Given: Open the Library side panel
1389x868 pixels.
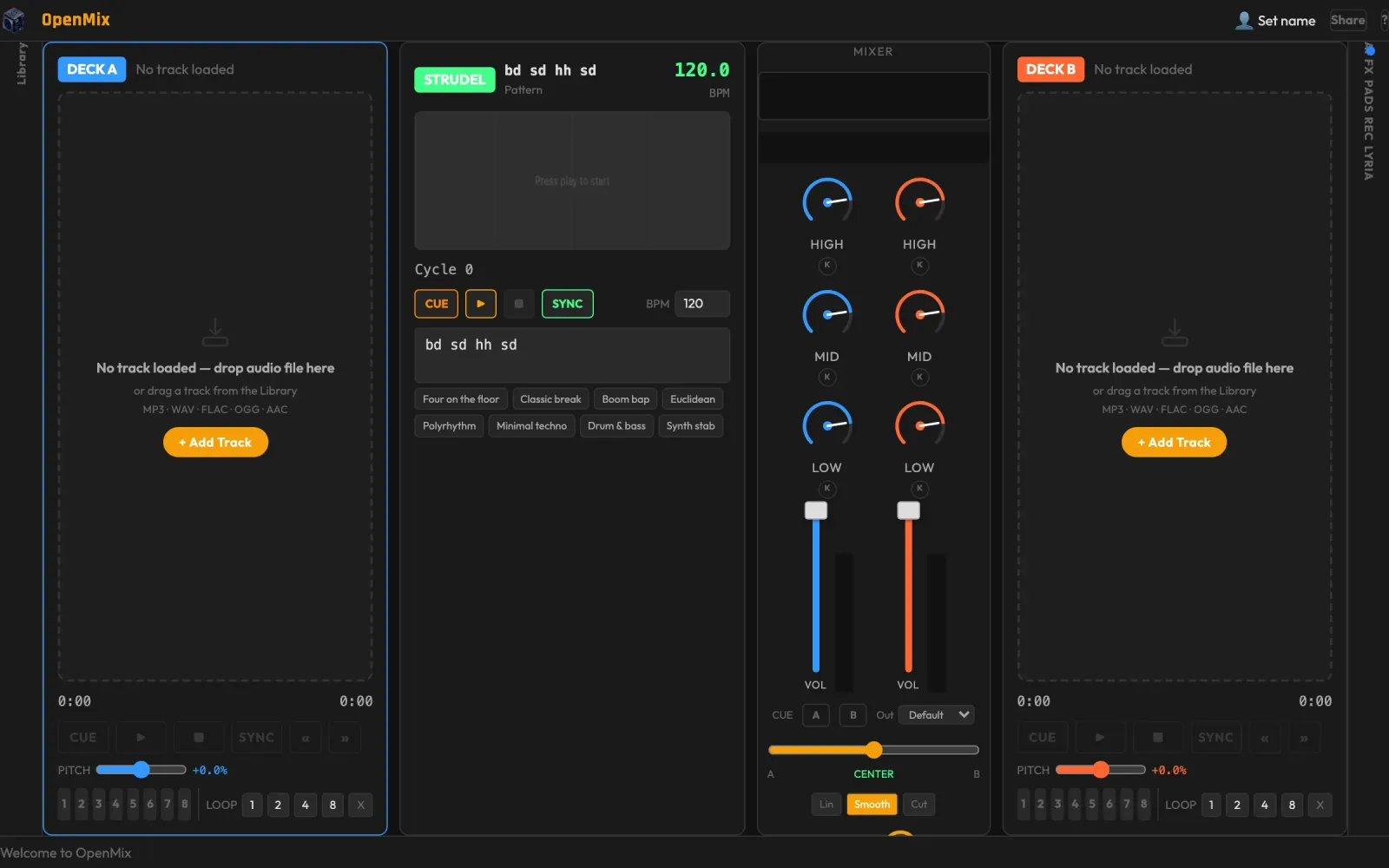Looking at the screenshot, I should pos(22,63).
